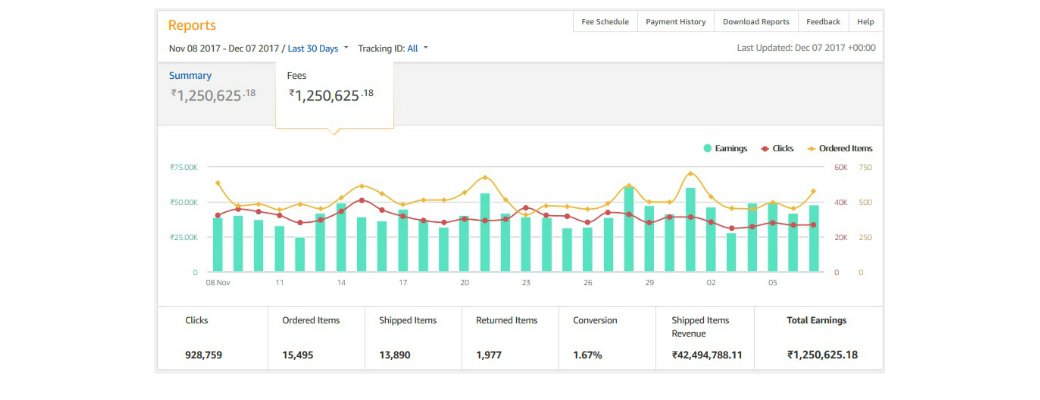Open the Last 30 Days date dropdown

[312, 48]
